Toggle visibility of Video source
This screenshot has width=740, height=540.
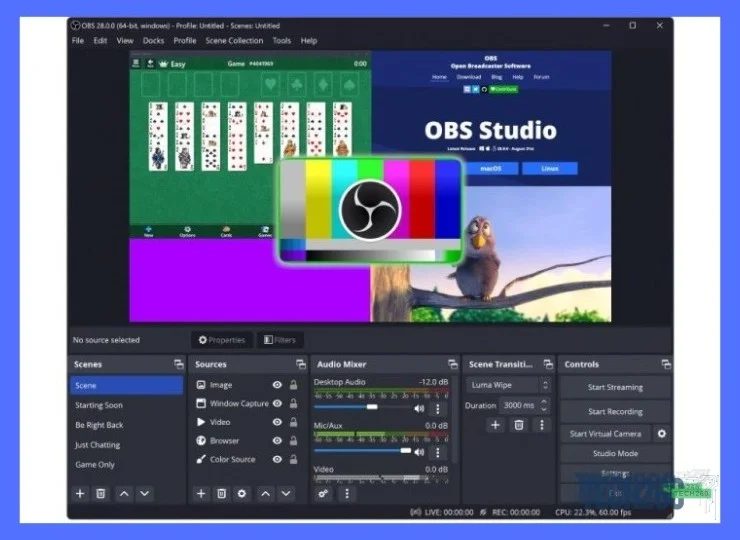pyautogui.click(x=277, y=422)
